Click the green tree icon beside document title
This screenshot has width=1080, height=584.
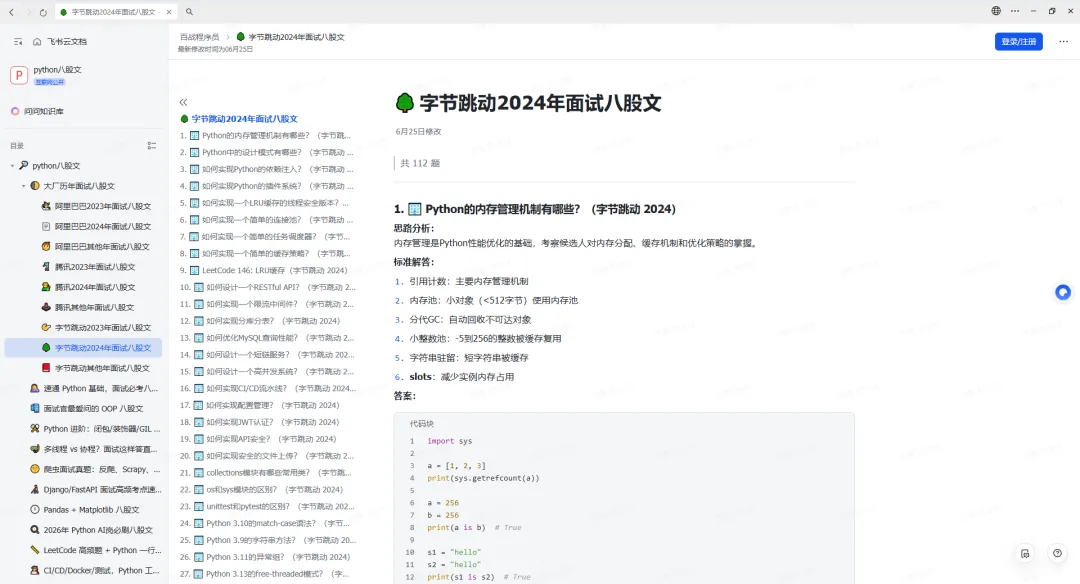404,103
